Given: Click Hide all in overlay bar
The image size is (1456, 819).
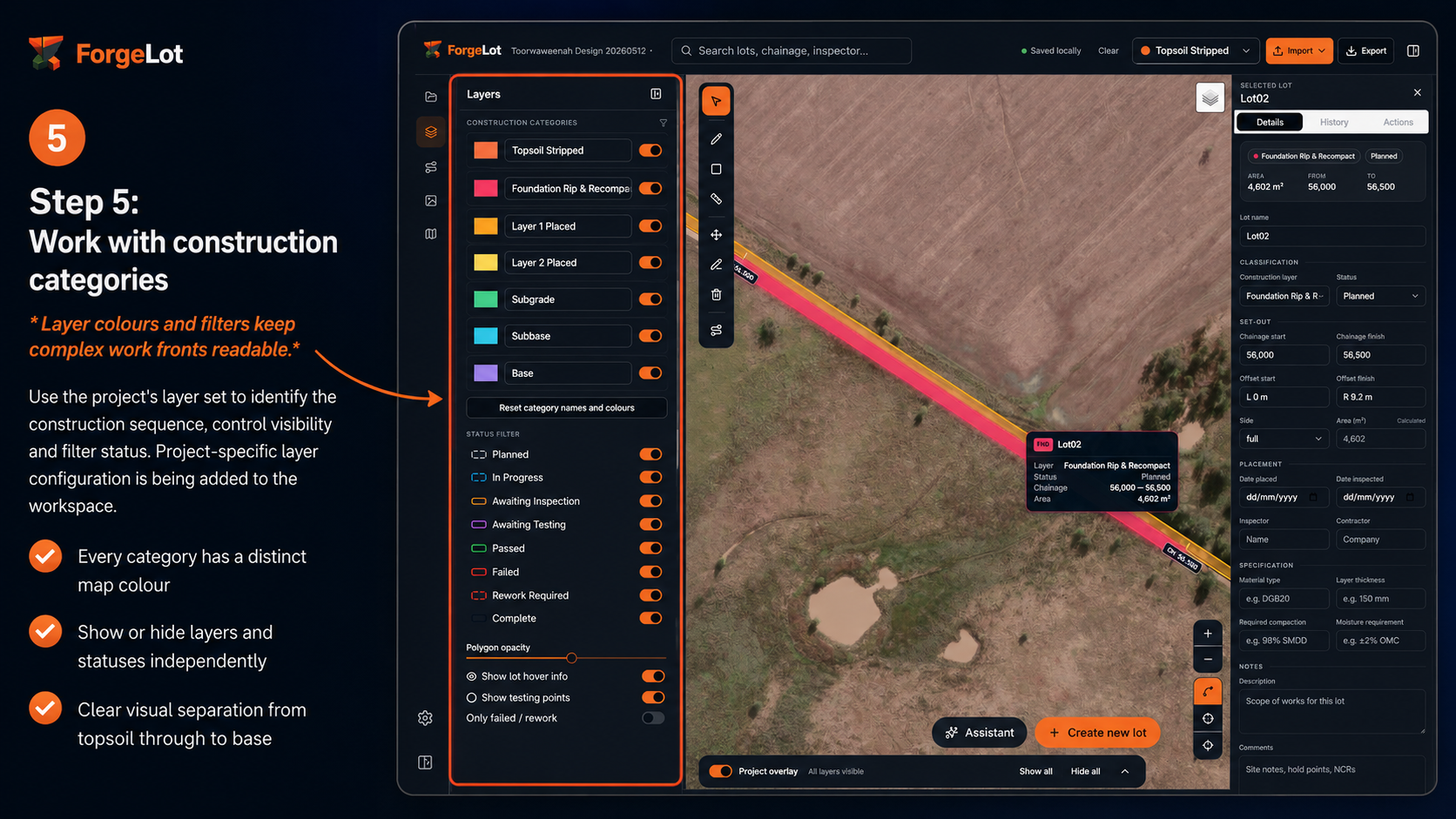Looking at the screenshot, I should click(x=1085, y=771).
